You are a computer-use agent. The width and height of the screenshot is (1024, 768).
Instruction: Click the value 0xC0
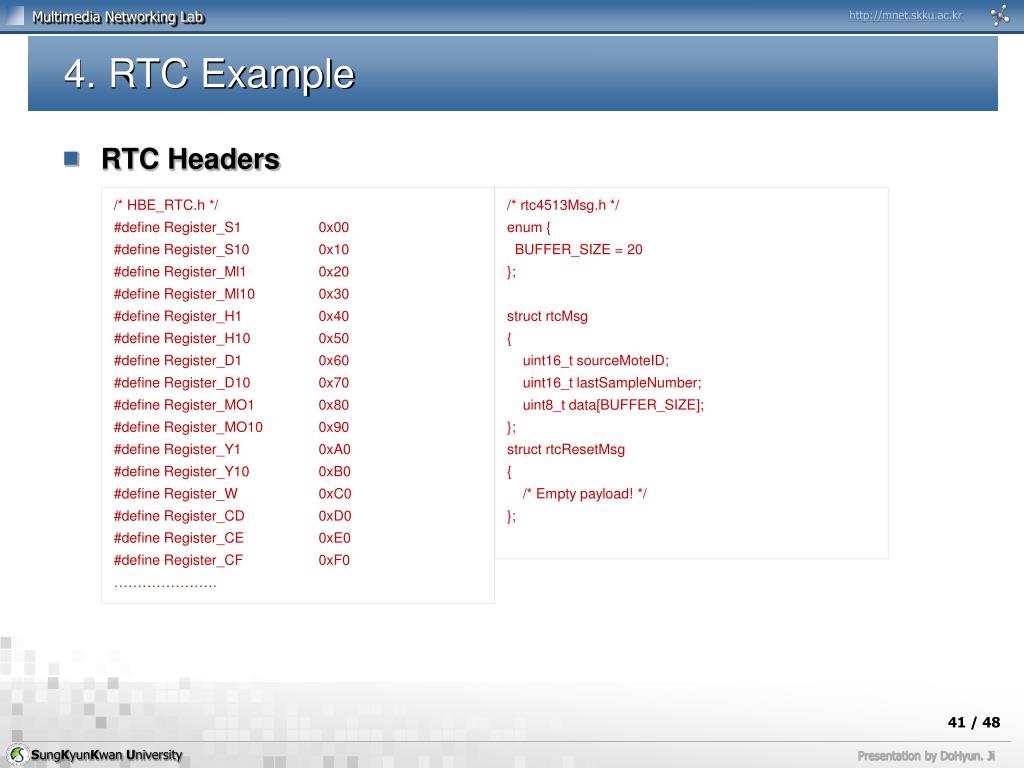(335, 494)
